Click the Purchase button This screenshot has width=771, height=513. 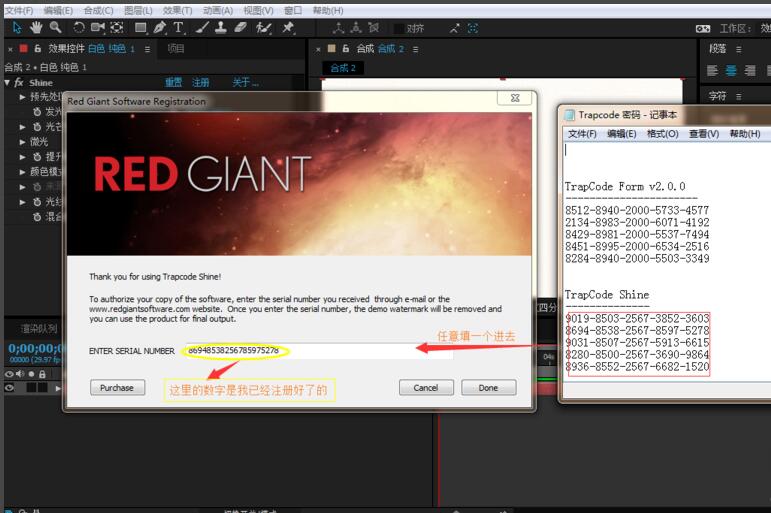click(117, 387)
